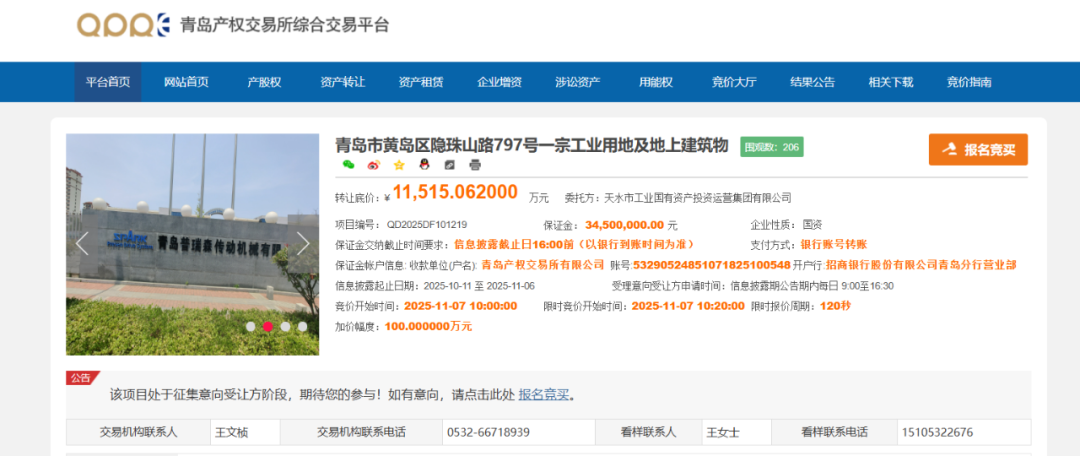Share listing via the WeChat icon
This screenshot has height=456, width=1080.
(348, 165)
